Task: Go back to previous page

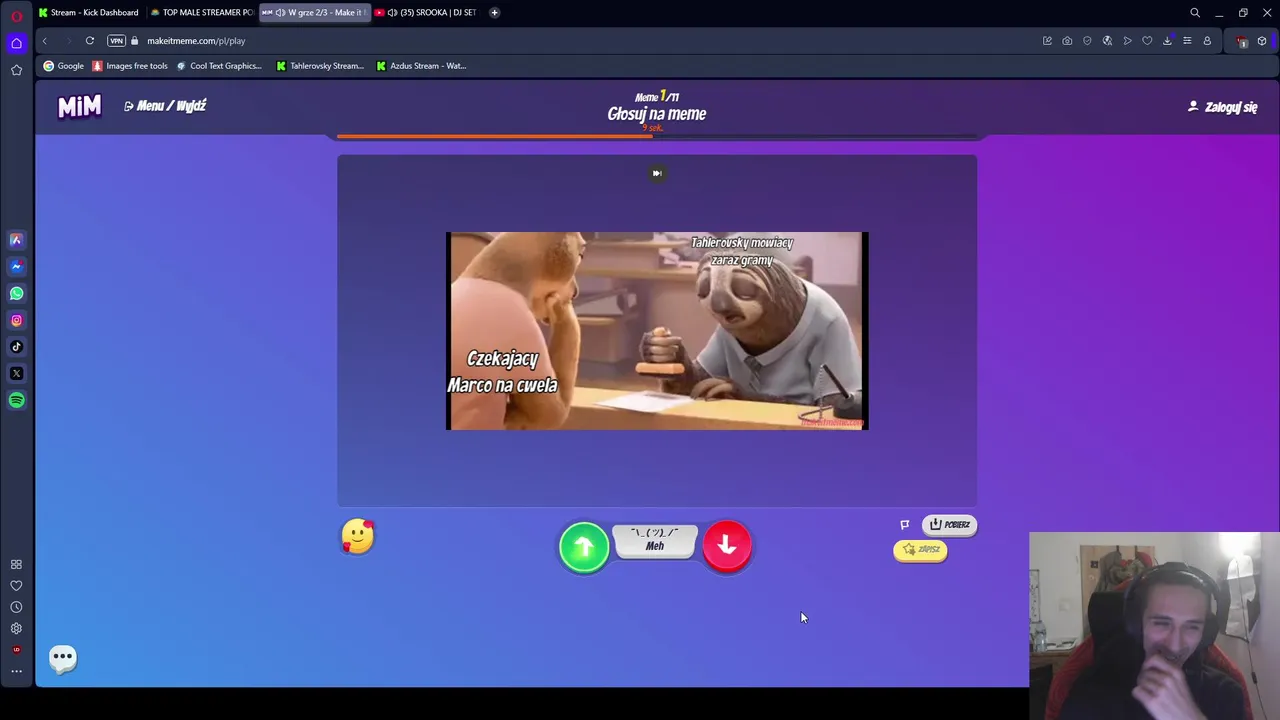Action: coord(44,41)
